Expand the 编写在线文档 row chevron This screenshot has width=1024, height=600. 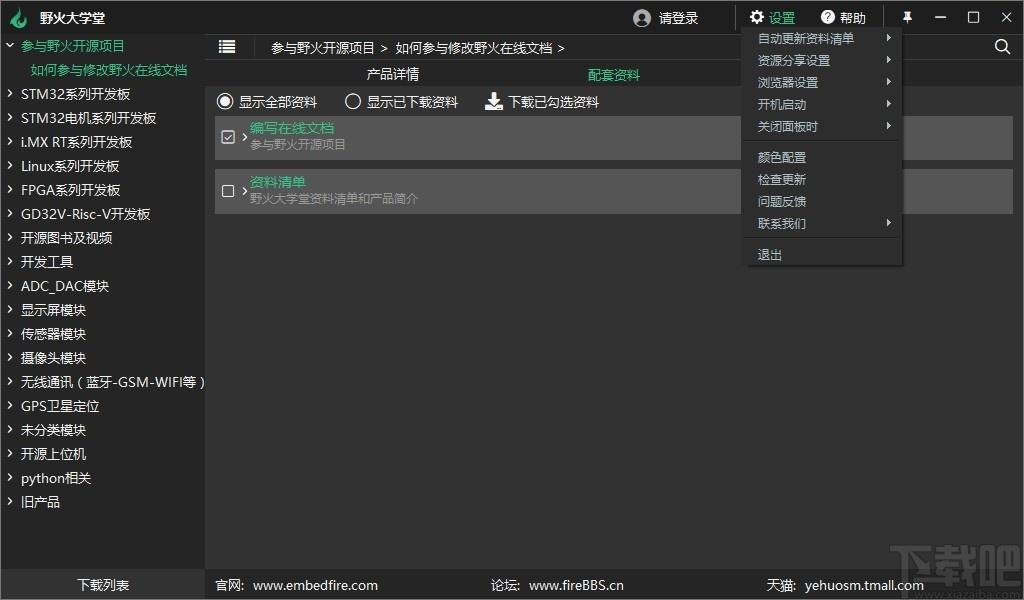click(x=244, y=137)
